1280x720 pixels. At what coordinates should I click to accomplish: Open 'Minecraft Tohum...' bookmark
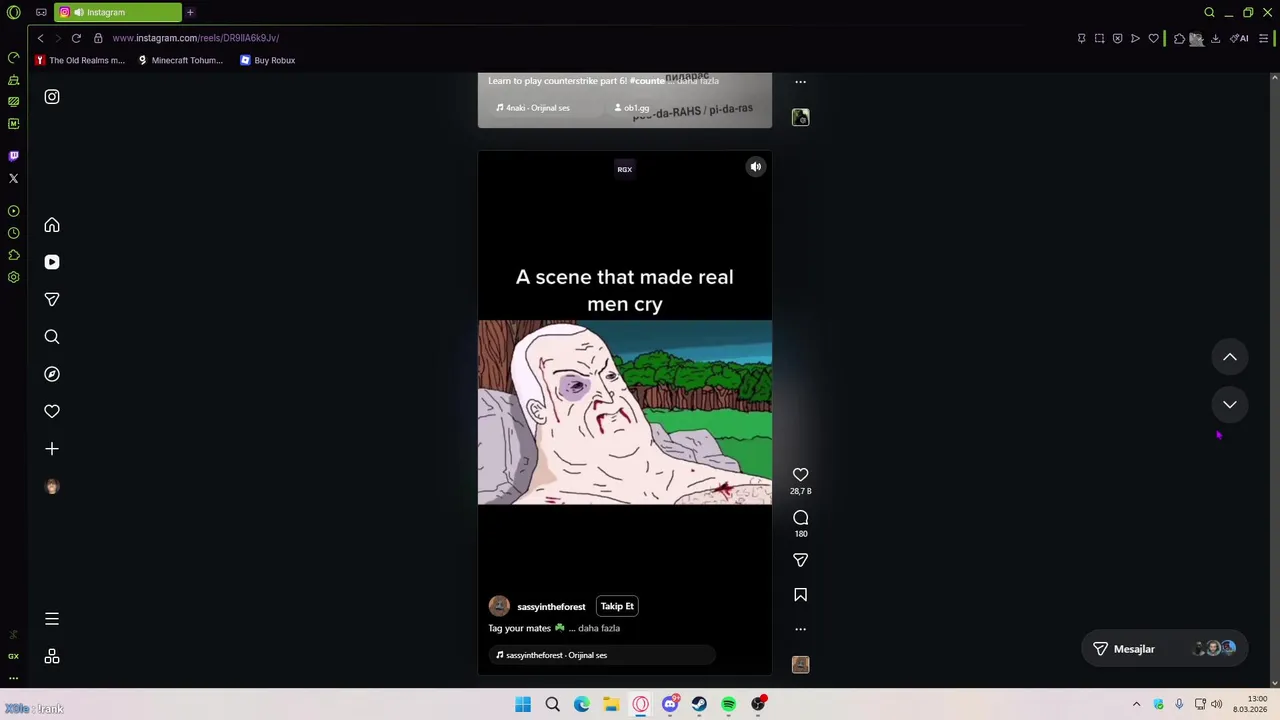(x=180, y=60)
